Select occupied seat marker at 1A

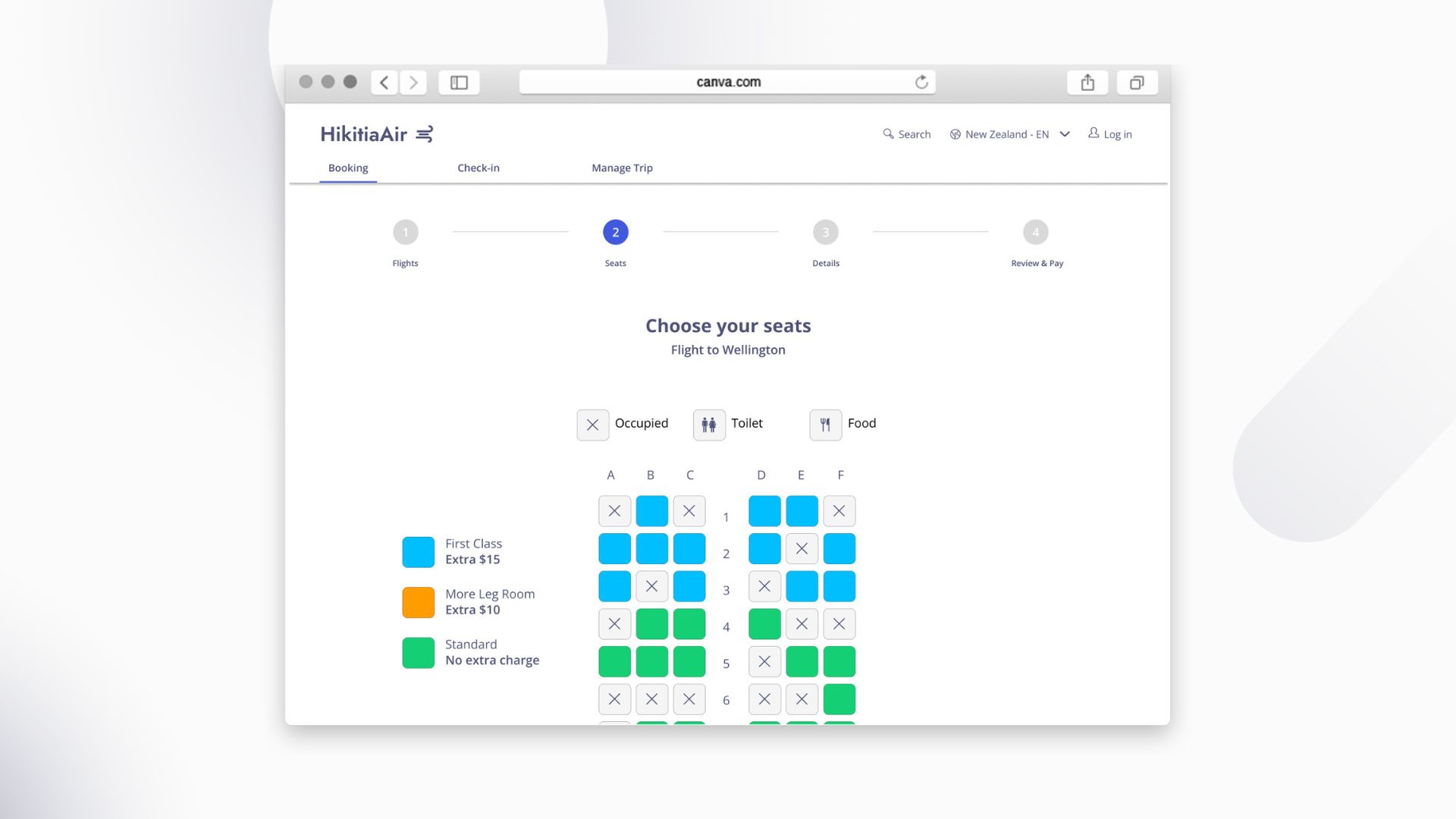[x=613, y=510]
